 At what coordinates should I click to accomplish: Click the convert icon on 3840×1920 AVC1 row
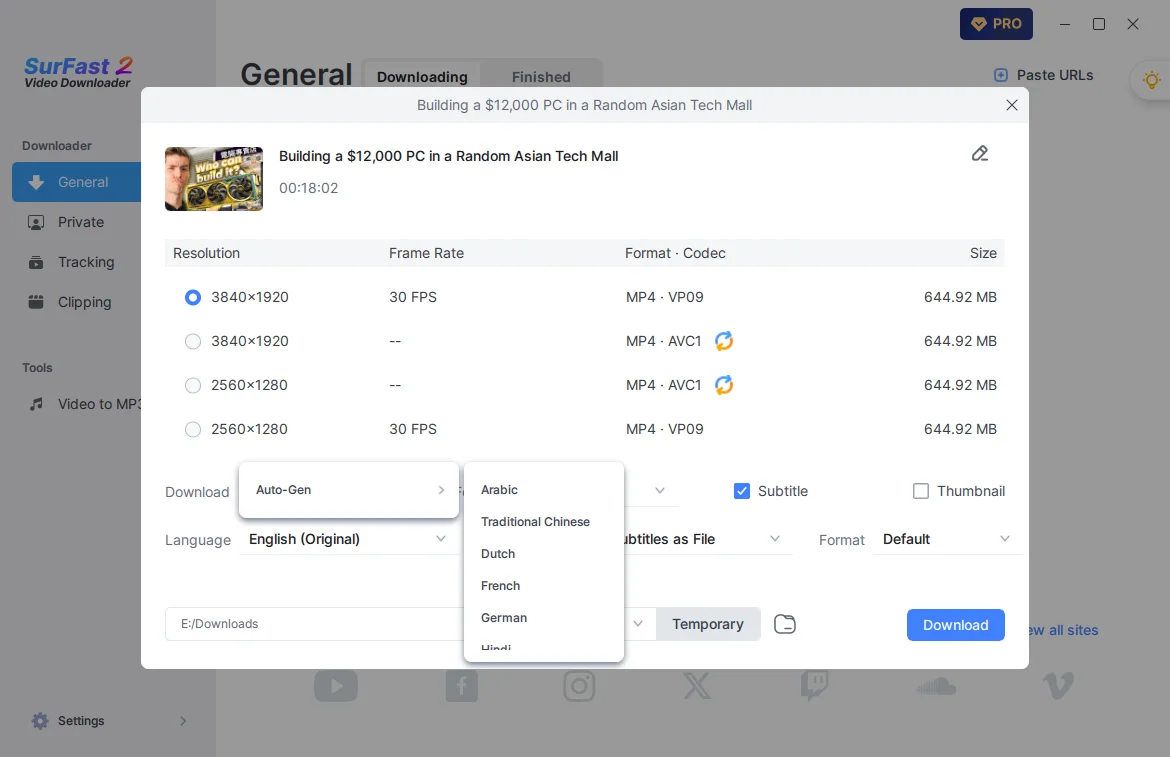[724, 341]
